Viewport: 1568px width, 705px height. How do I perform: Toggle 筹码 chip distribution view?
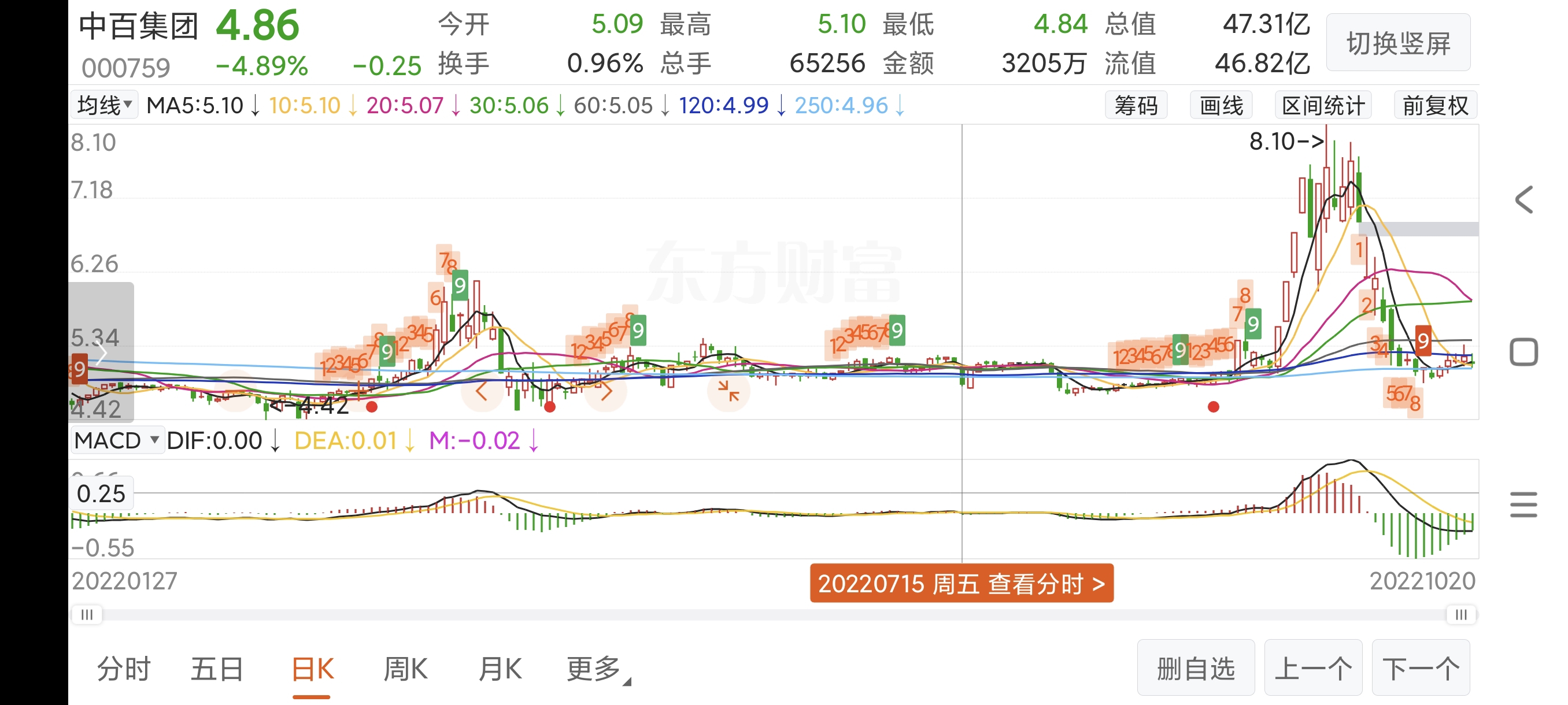[1136, 106]
